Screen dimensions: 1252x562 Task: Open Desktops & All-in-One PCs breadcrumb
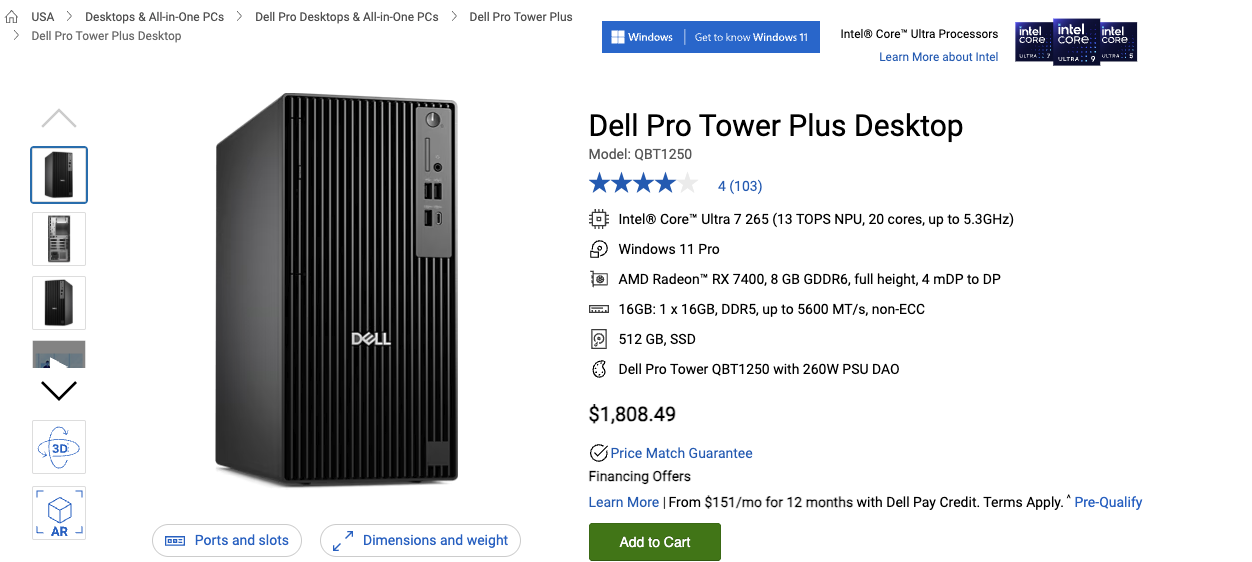pos(154,17)
